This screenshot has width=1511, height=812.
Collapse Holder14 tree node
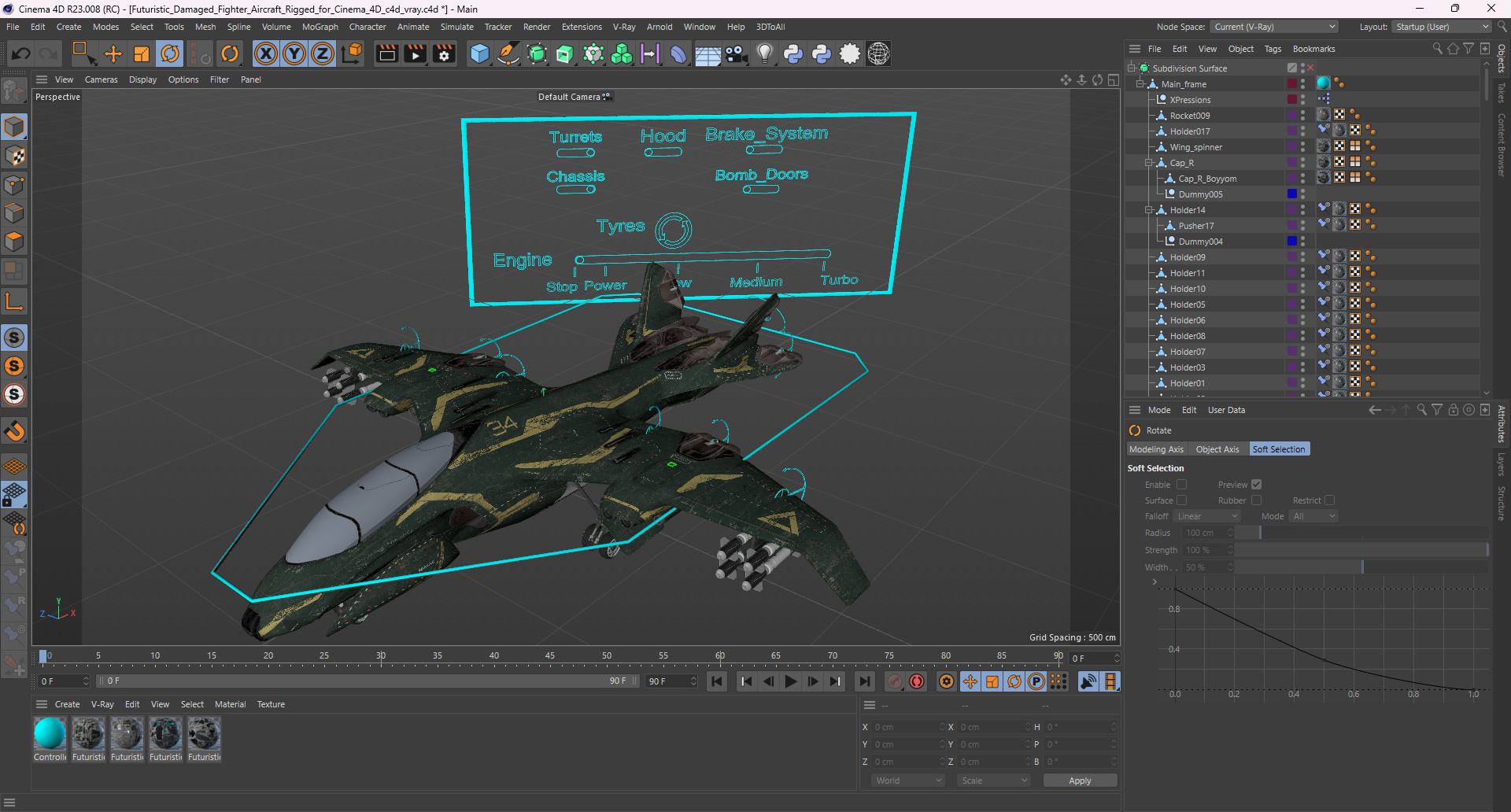pyautogui.click(x=1149, y=210)
